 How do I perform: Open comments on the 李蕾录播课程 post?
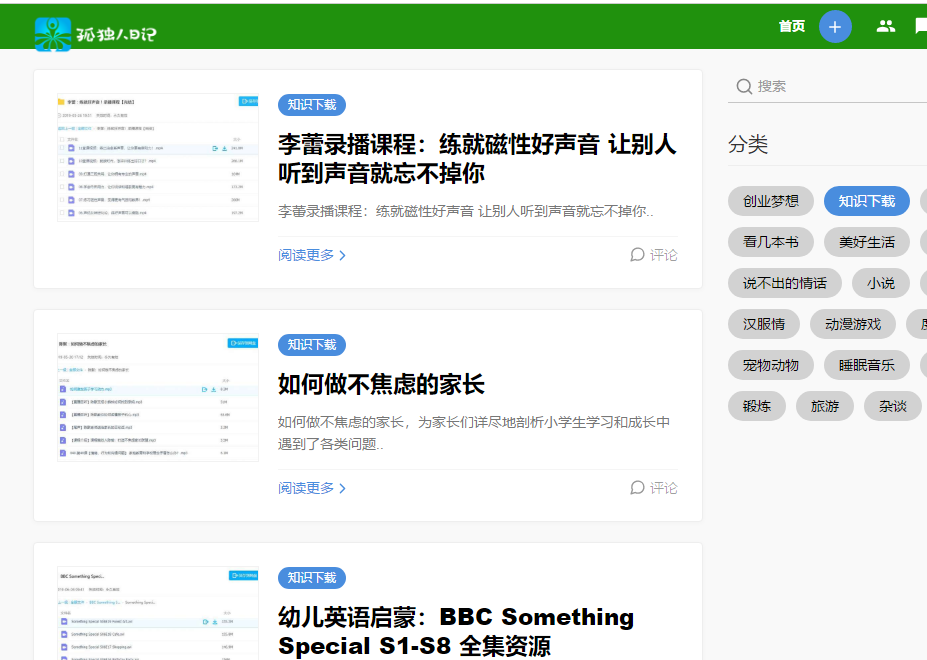[x=654, y=255]
